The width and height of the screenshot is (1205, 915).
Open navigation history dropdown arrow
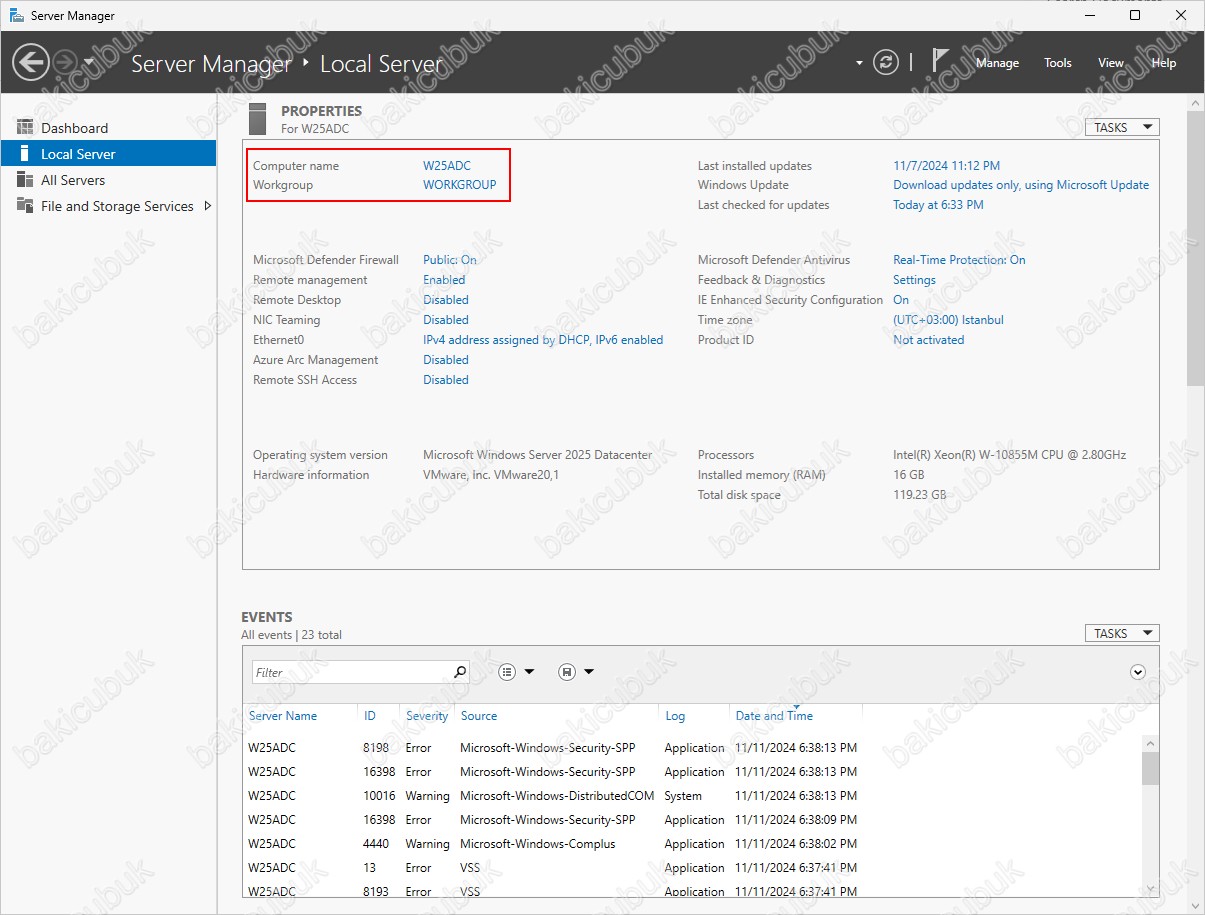coord(89,62)
